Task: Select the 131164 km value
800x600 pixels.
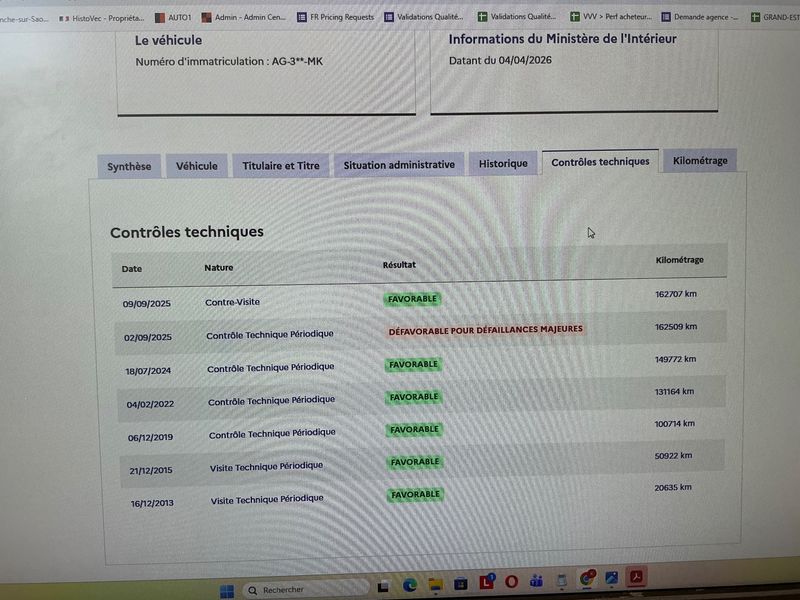Action: coord(674,392)
